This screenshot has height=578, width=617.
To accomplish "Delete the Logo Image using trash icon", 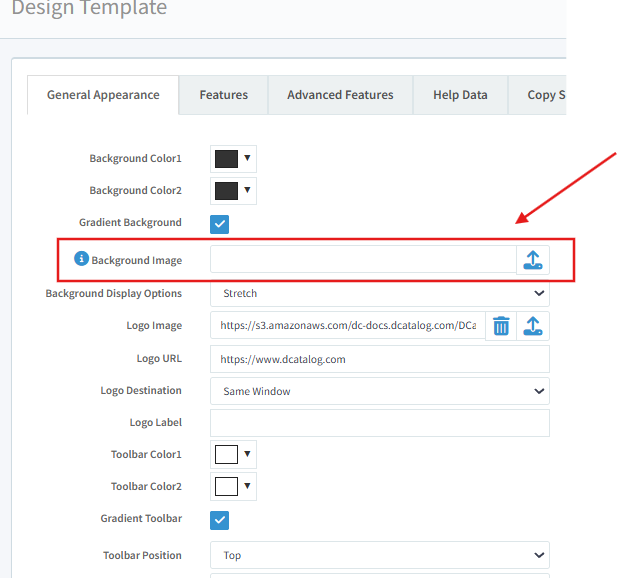I will pos(501,326).
